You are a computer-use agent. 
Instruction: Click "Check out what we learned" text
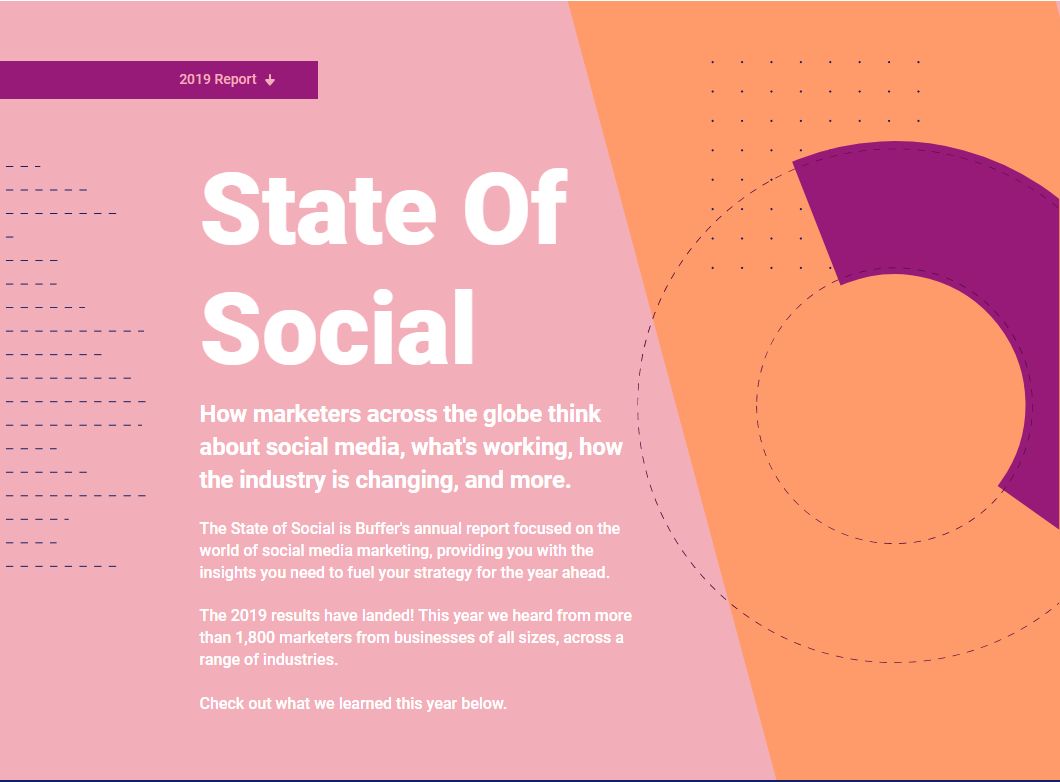pos(353,703)
